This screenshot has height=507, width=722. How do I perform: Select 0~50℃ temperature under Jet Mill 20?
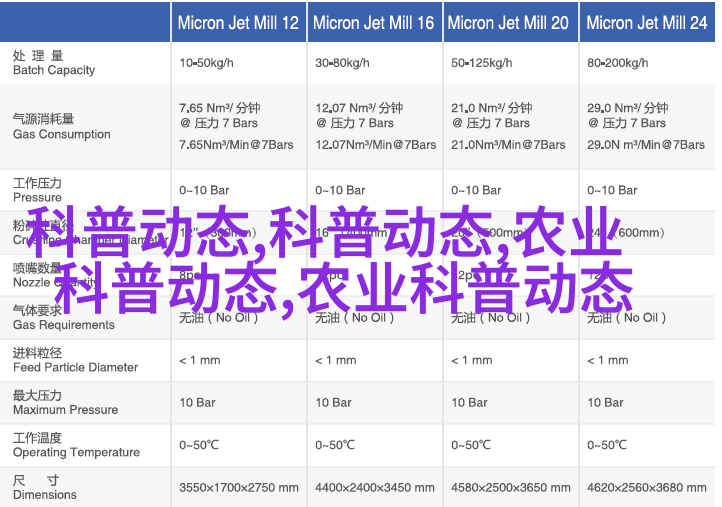point(471,445)
